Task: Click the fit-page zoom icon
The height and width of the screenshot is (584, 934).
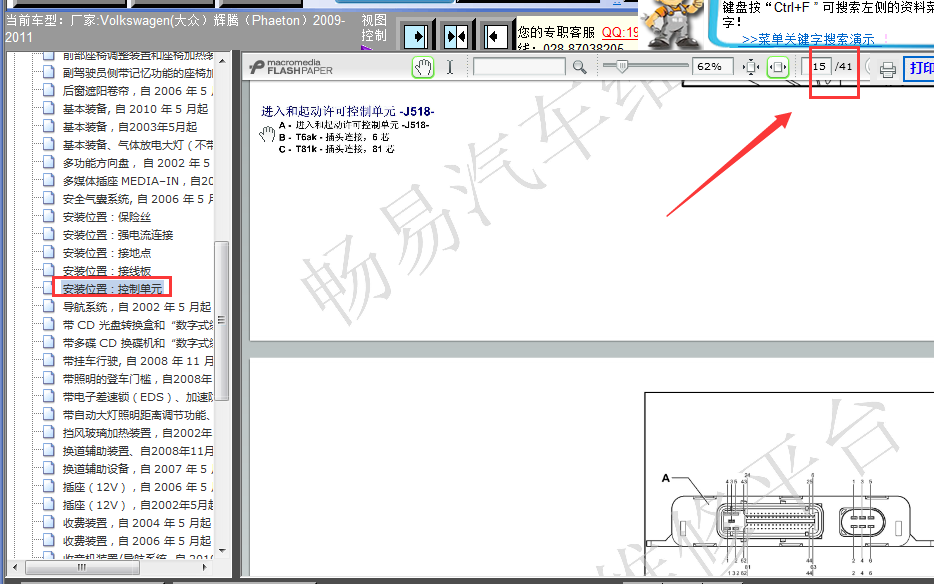Action: [x=751, y=67]
